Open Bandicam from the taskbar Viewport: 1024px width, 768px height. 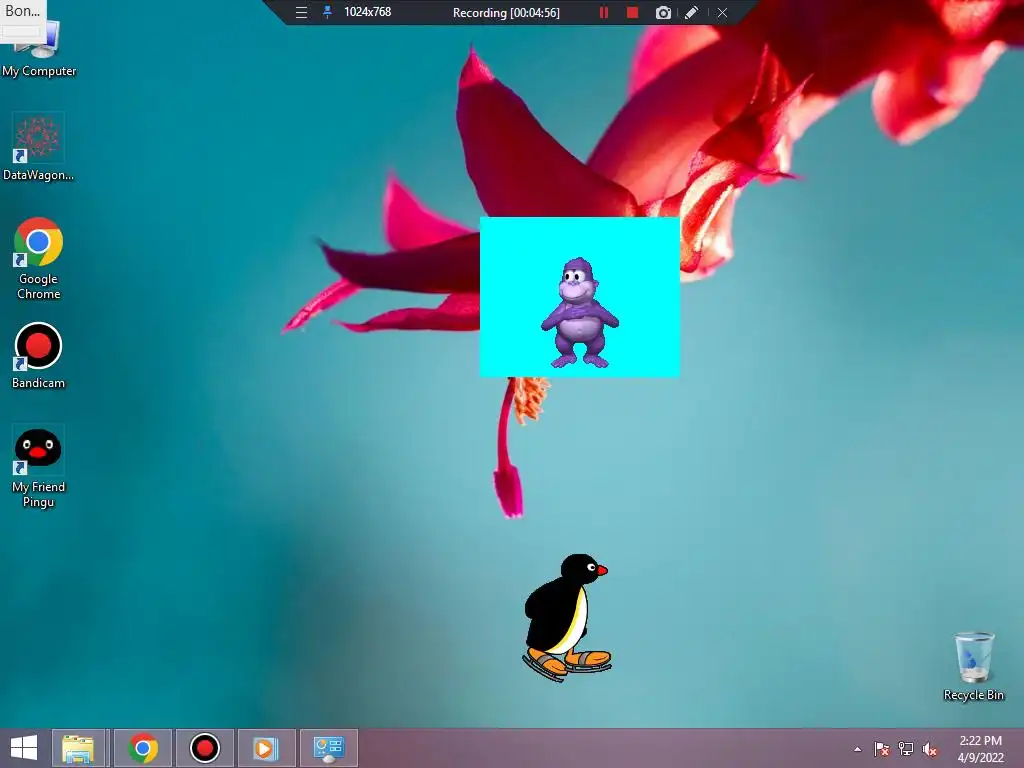pos(204,748)
